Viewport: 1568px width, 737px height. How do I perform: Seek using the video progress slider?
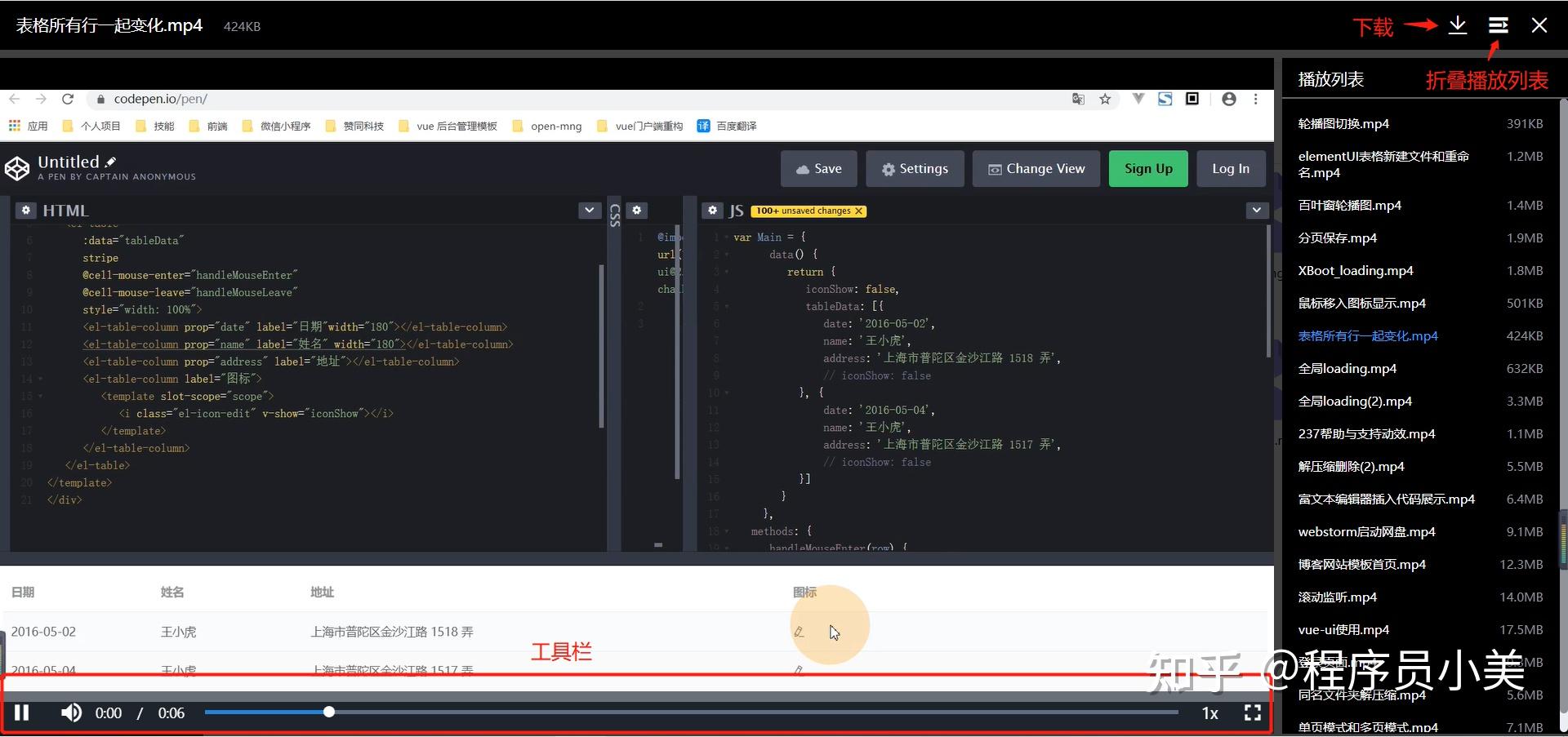coord(328,711)
